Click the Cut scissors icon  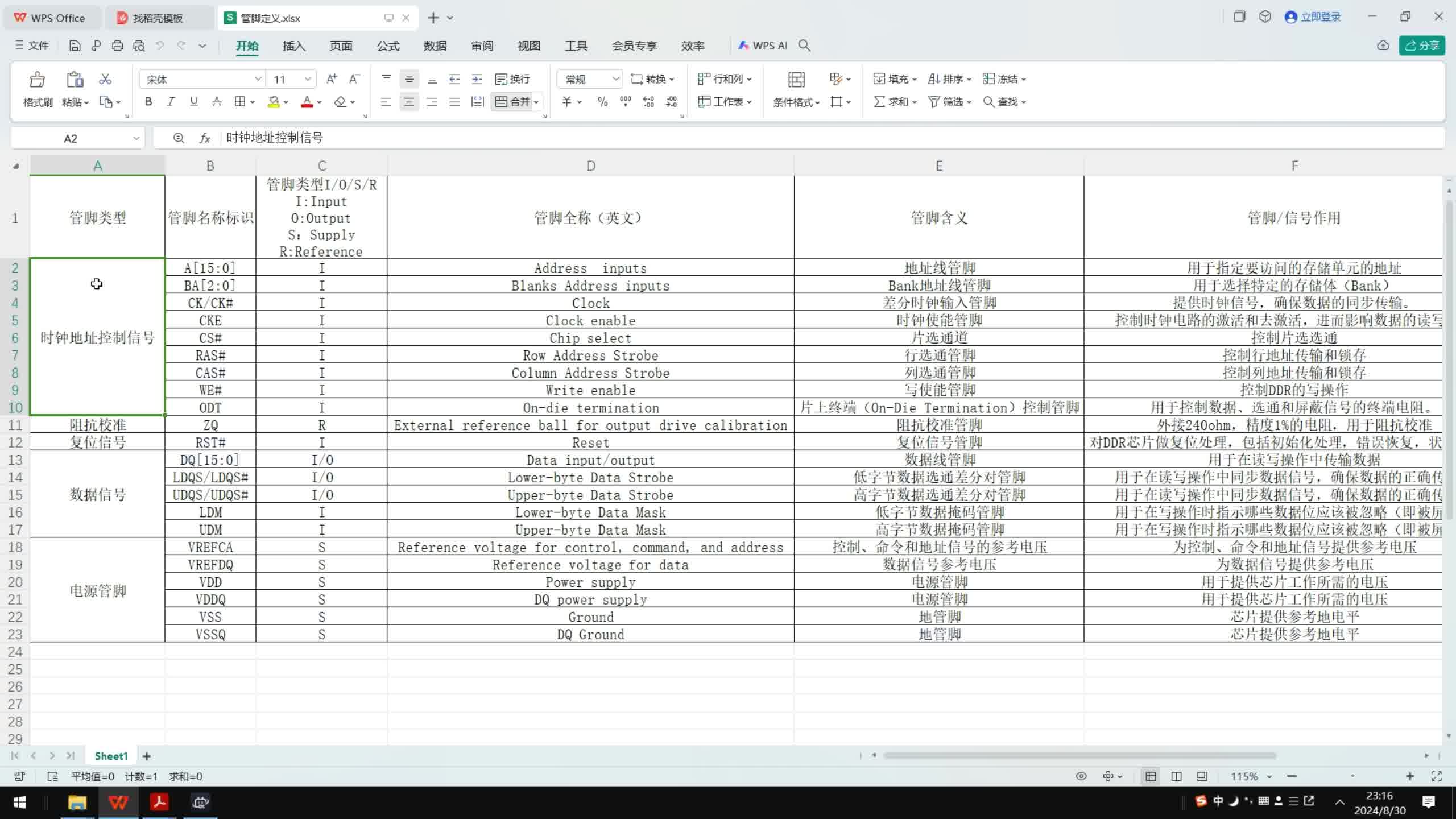105,79
